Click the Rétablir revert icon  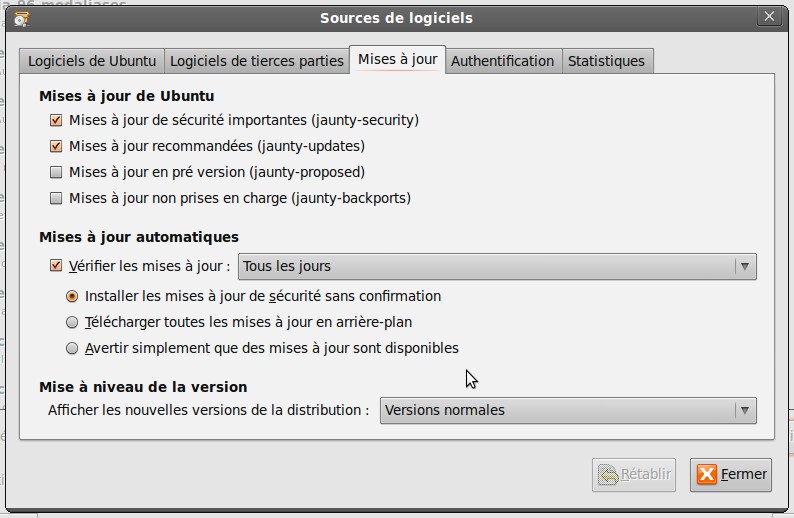click(607, 474)
